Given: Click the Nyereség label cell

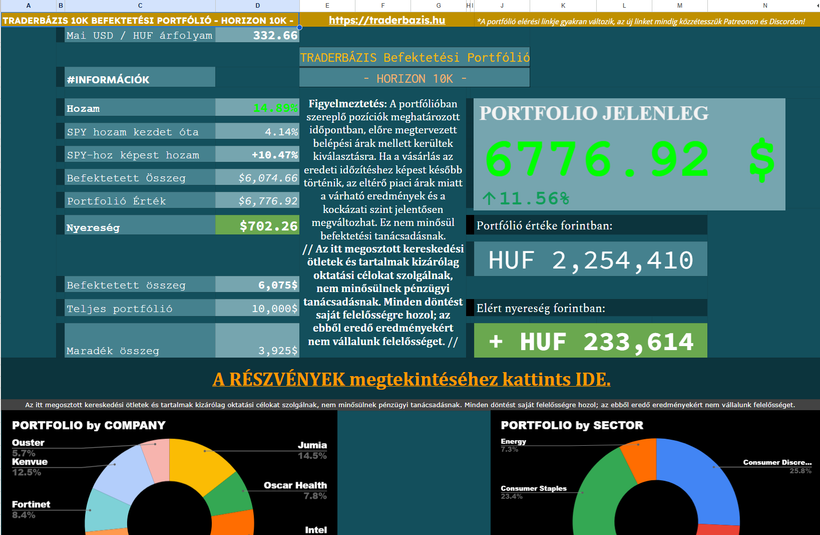Looking at the screenshot, I should coord(140,225).
